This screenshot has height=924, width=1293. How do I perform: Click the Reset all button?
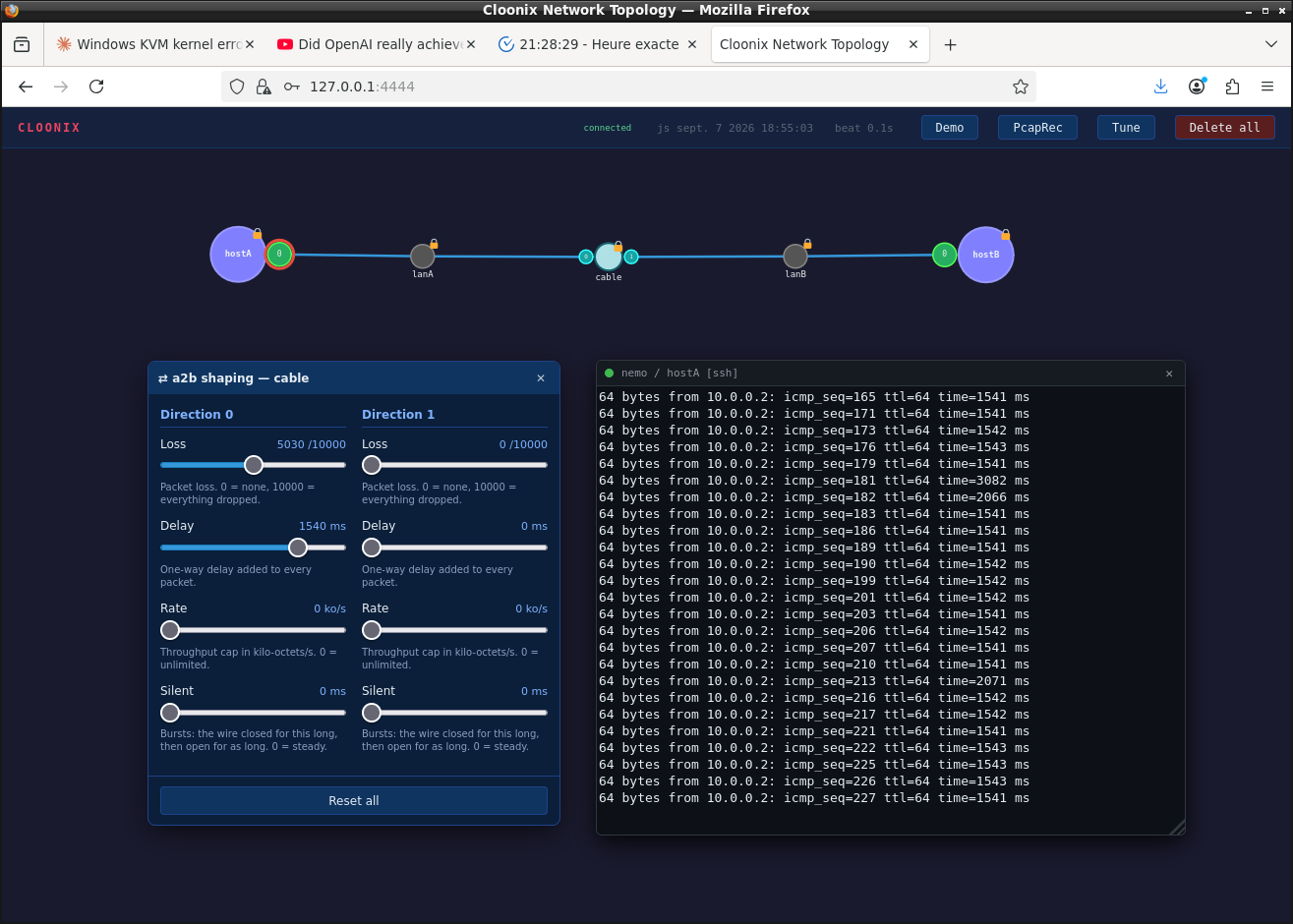click(x=354, y=800)
